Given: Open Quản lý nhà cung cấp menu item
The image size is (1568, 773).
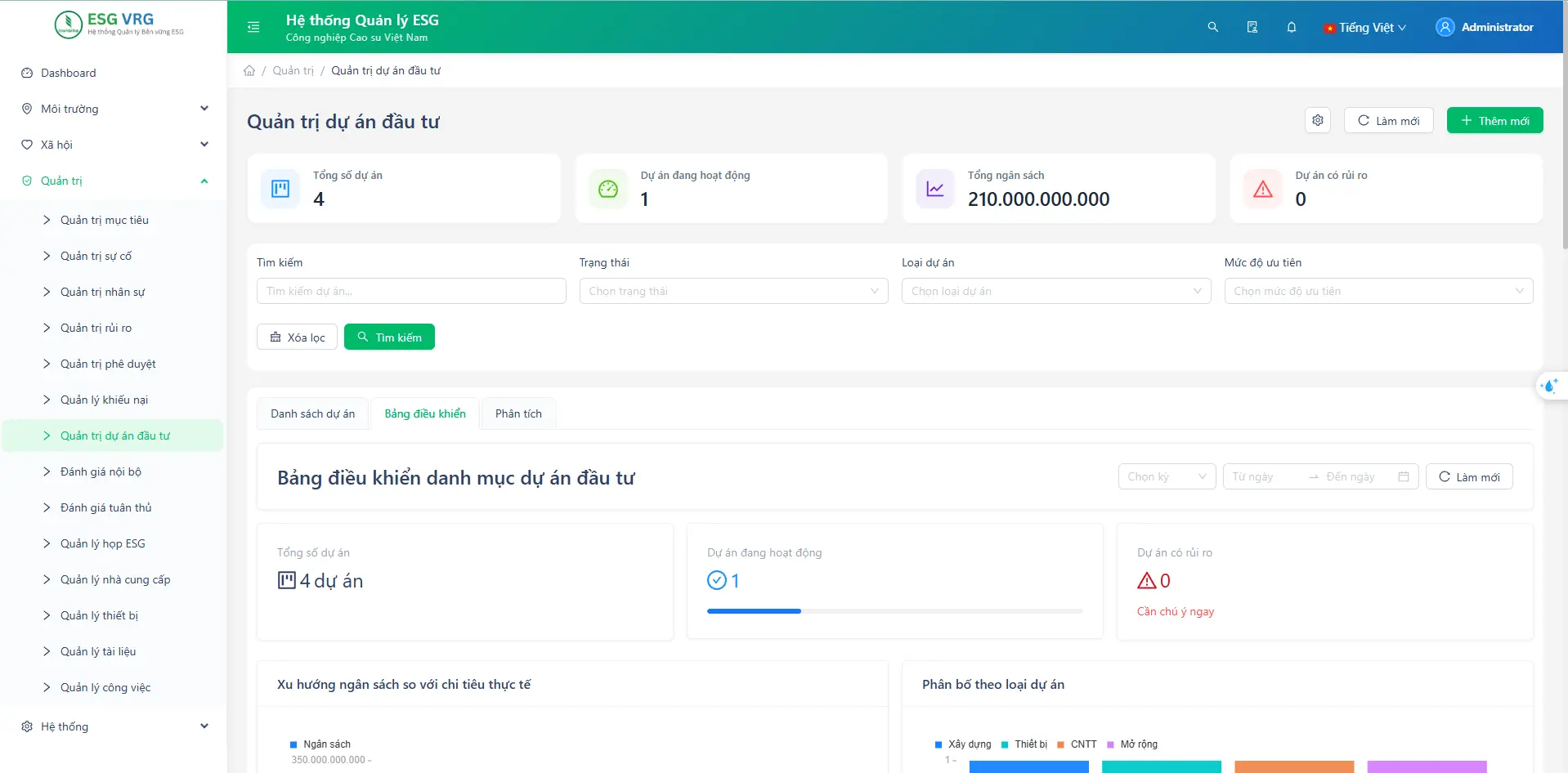Looking at the screenshot, I should (113, 579).
